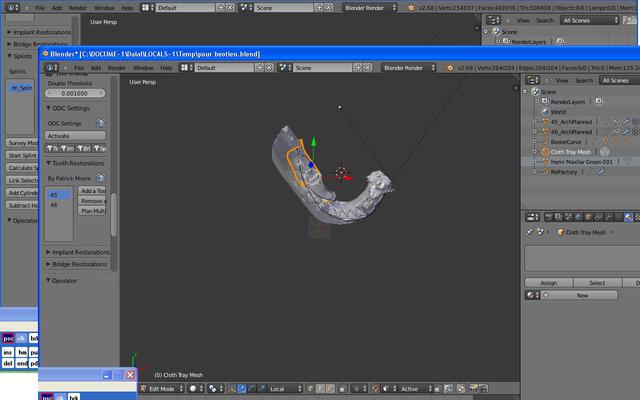Click the World icon in the outliner
This screenshot has width=640, height=400.
pos(545,112)
